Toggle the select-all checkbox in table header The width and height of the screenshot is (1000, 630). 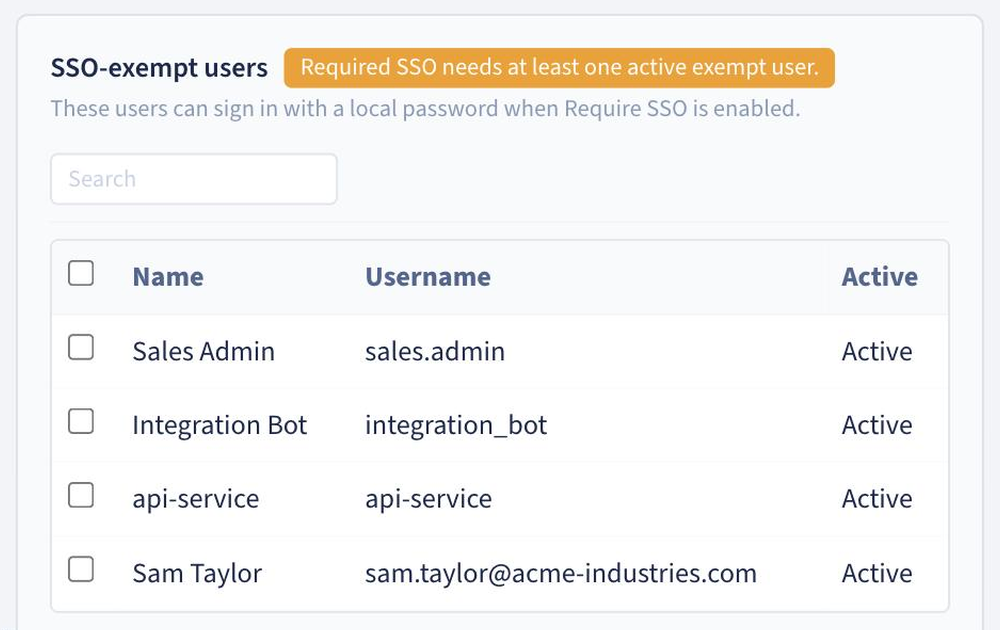[x=81, y=273]
